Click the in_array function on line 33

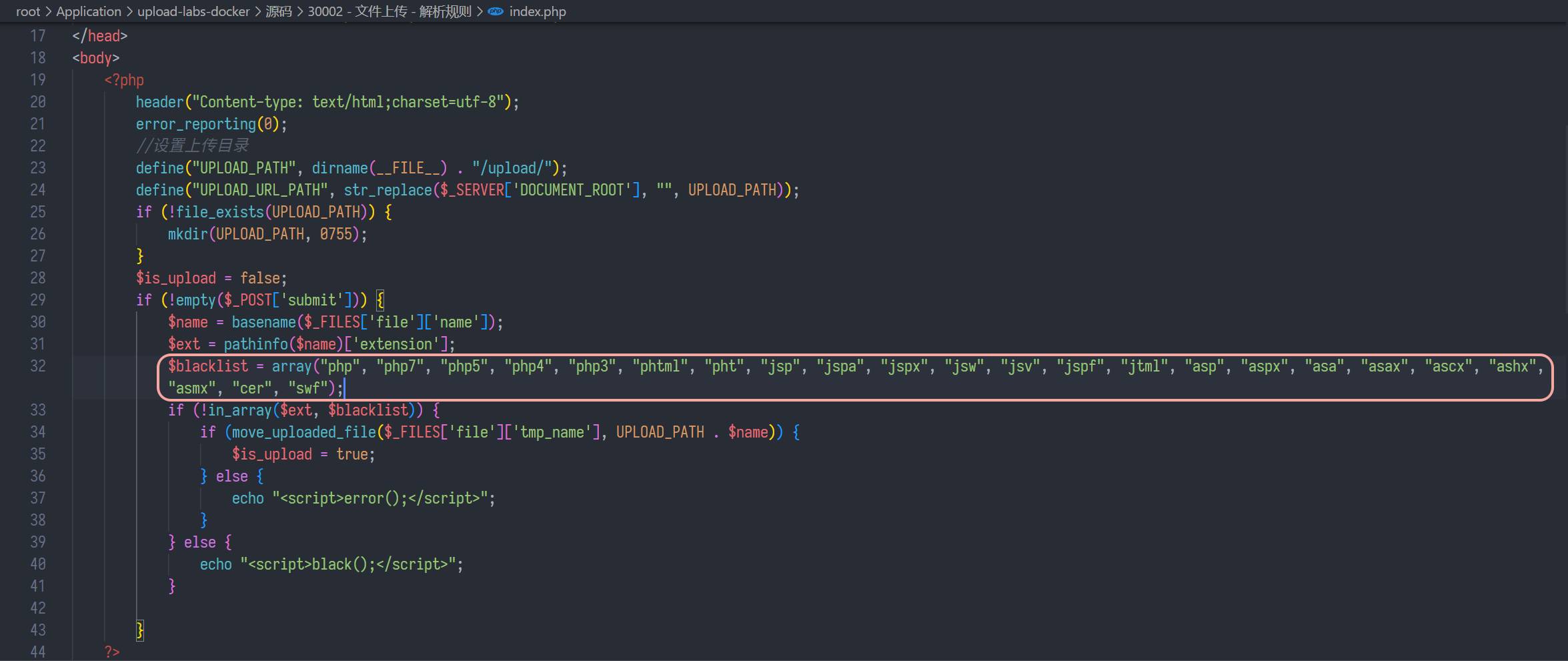pos(239,410)
